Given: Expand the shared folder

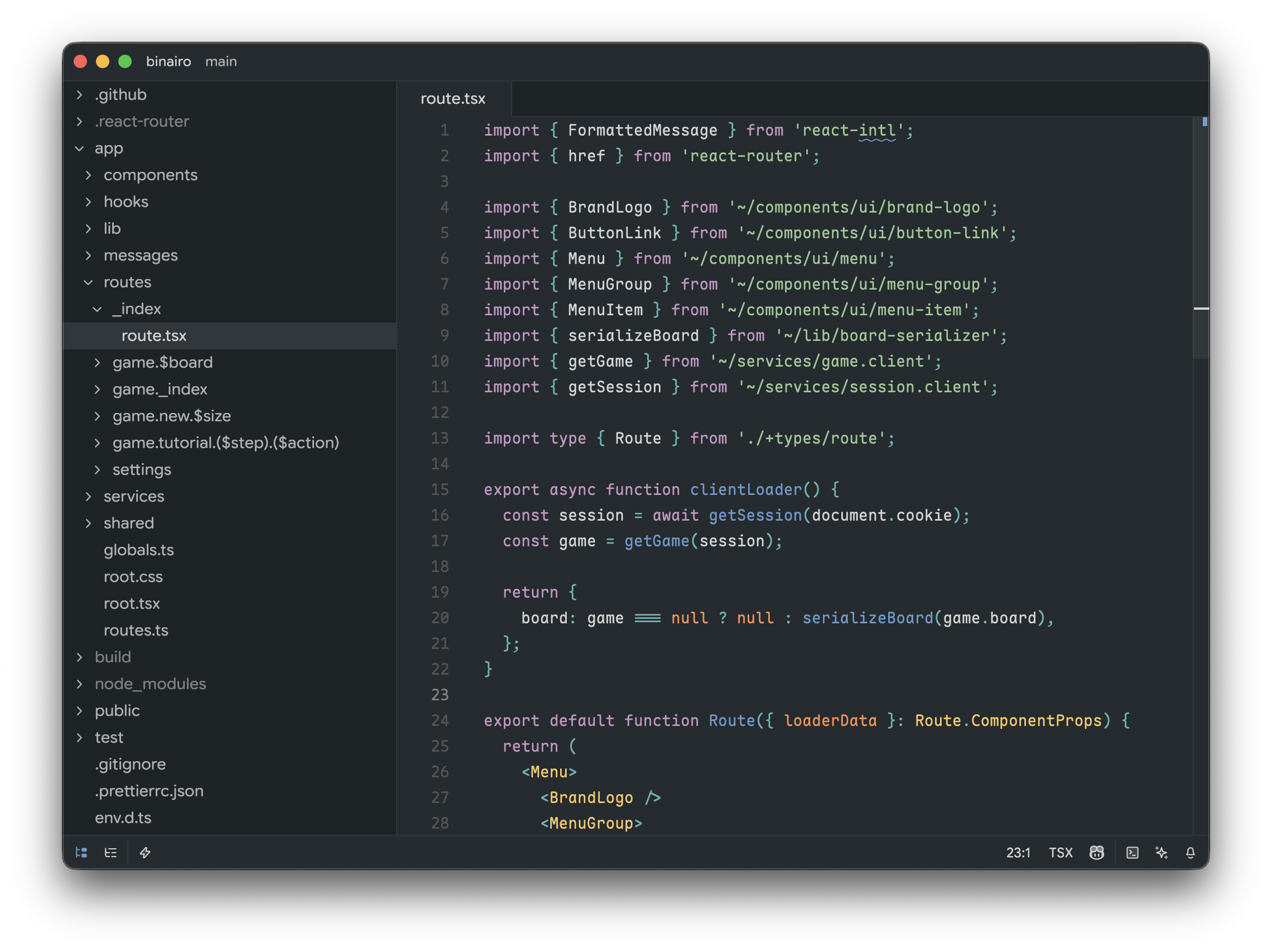Looking at the screenshot, I should pos(230,523).
